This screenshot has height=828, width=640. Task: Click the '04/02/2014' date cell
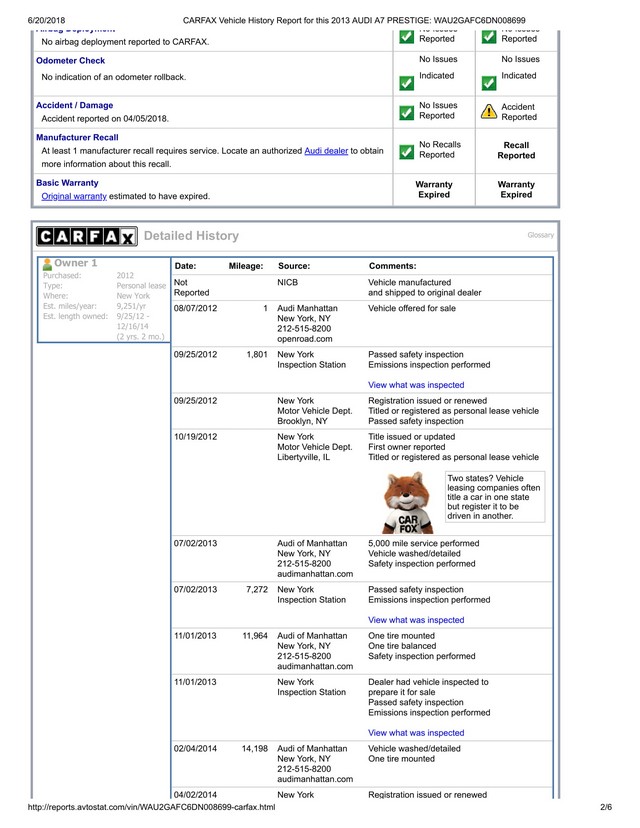(x=195, y=795)
